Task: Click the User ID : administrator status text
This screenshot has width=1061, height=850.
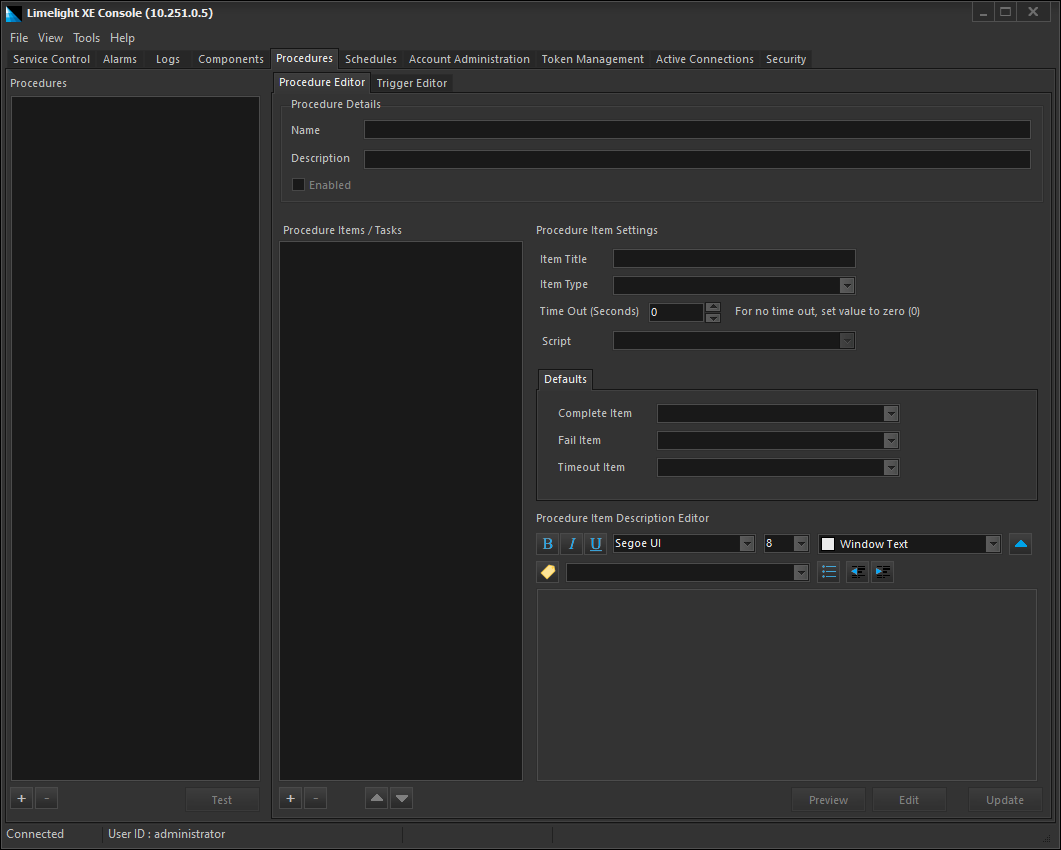Action: coord(166,834)
